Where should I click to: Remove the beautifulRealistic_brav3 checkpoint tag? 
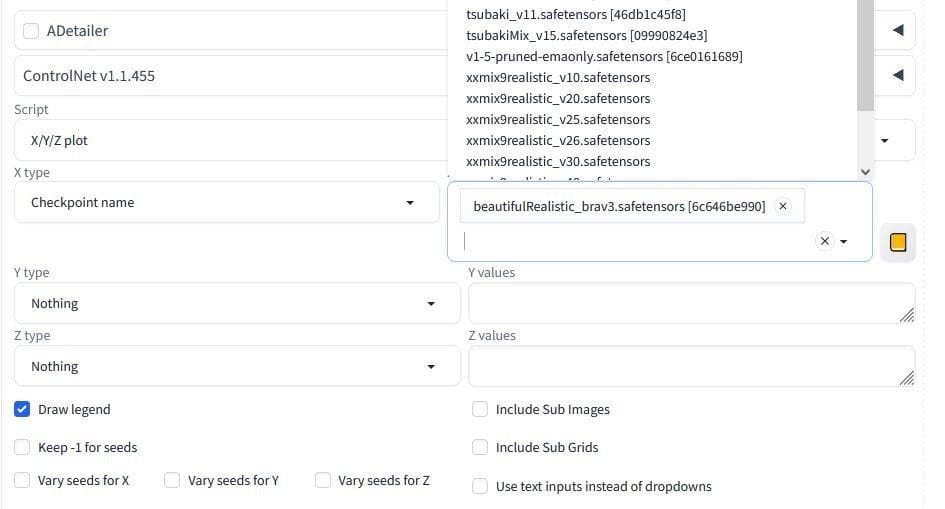(783, 206)
